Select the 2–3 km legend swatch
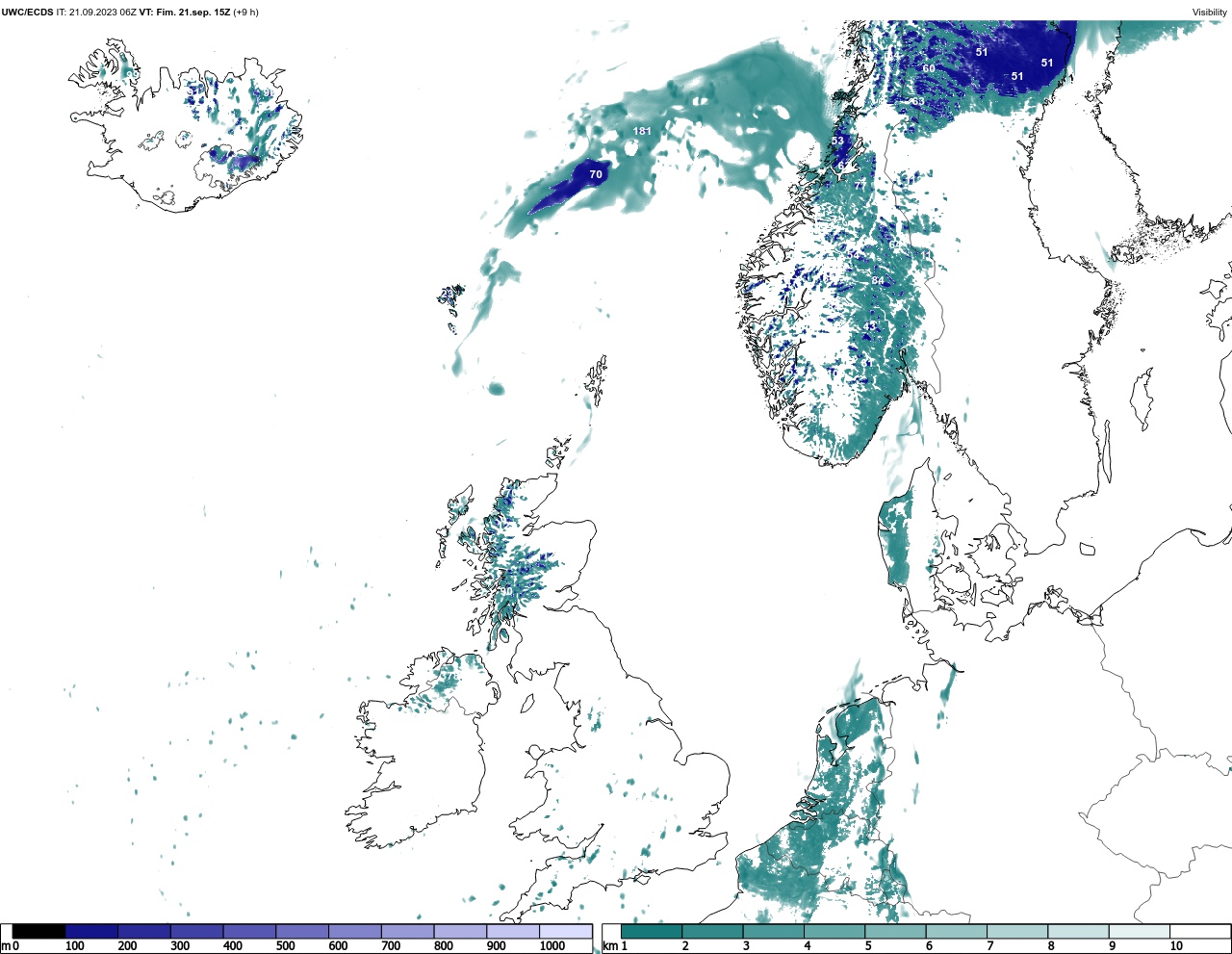Screen dimensions: 1232x954 (x=712, y=931)
